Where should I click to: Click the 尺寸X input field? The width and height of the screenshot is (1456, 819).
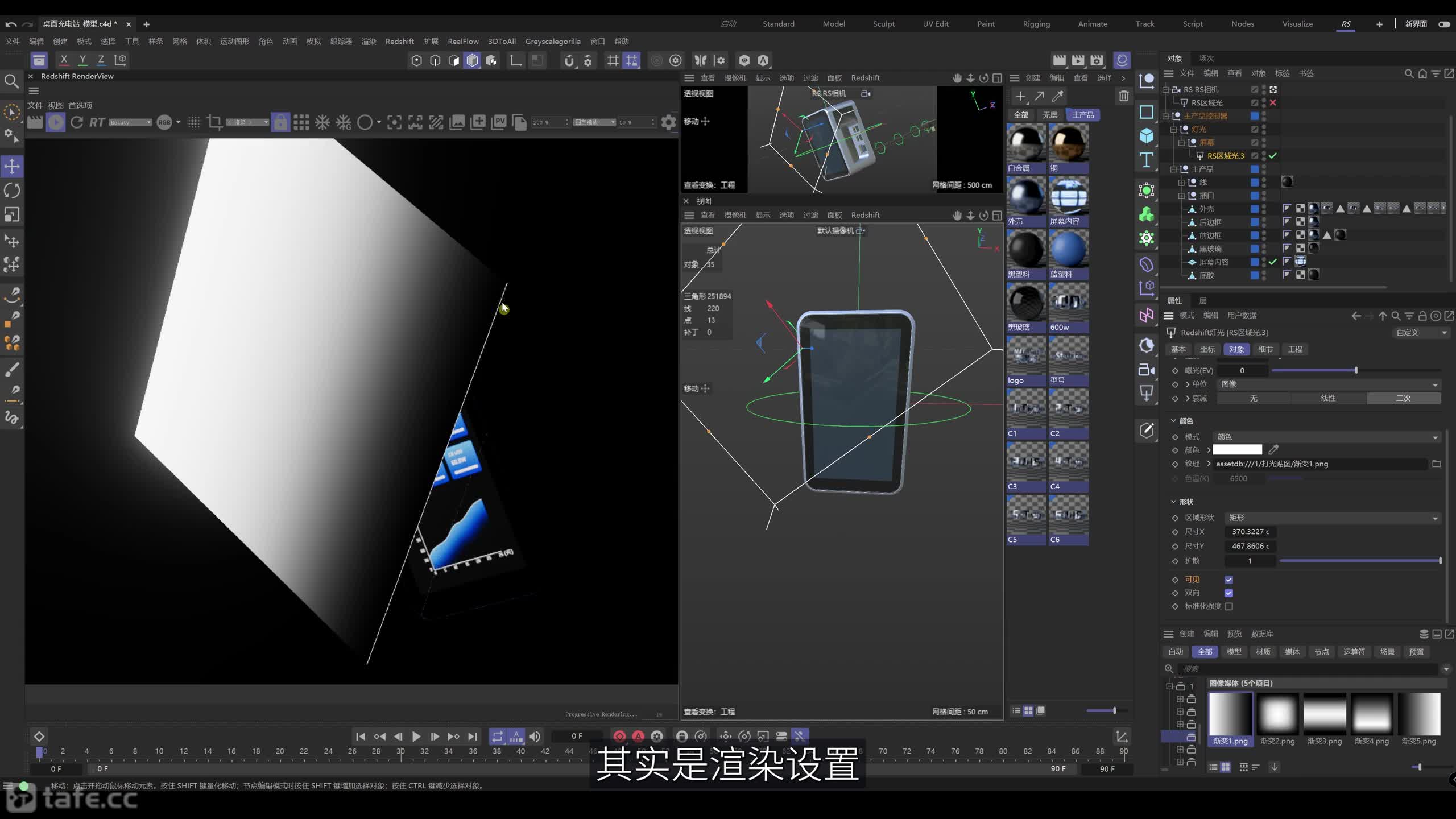point(1250,532)
